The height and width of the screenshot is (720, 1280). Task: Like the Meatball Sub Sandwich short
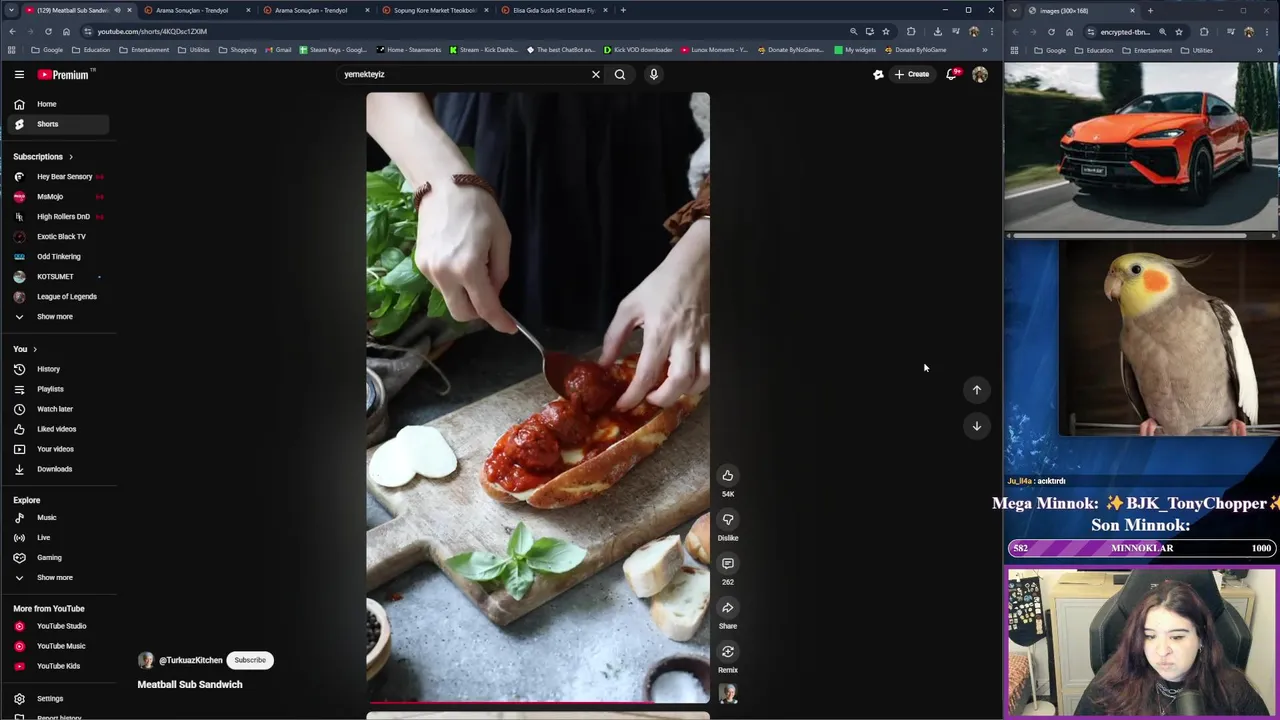[x=728, y=476]
